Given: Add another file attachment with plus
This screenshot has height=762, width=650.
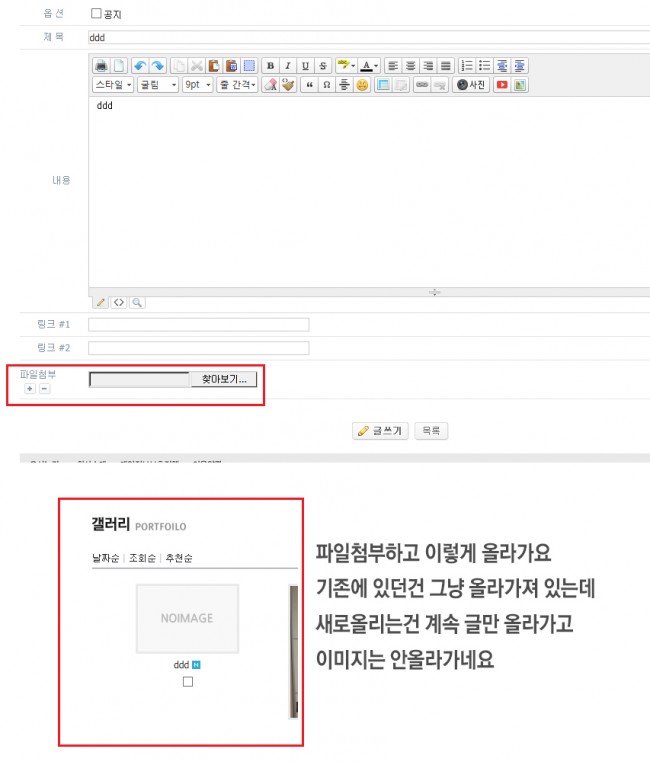Looking at the screenshot, I should (30, 388).
